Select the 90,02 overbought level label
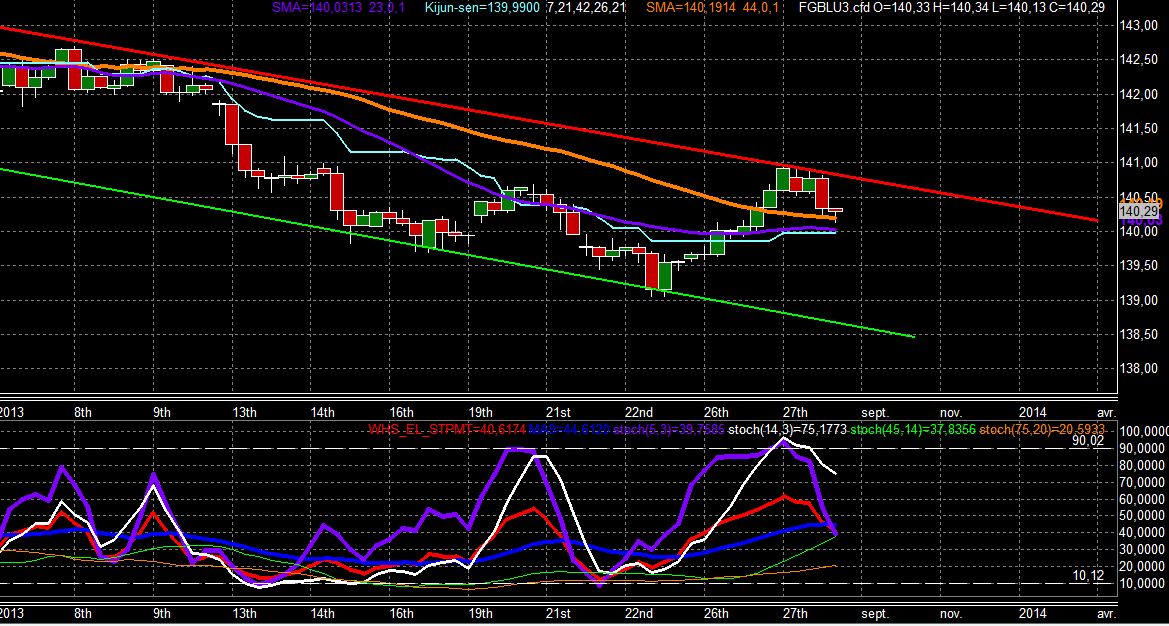This screenshot has height=626, width=1169. coord(1088,441)
